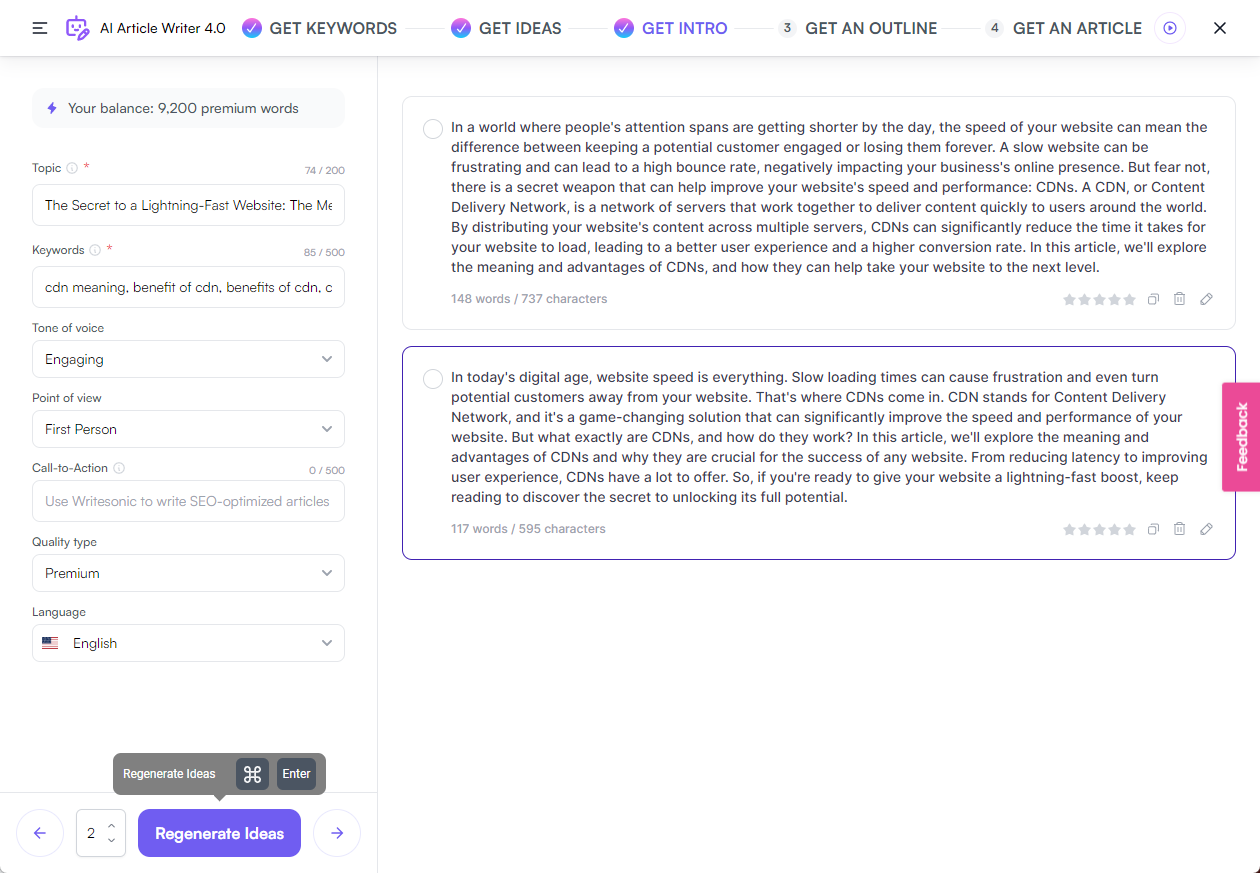Delete the first intro with trash icon

click(1179, 299)
